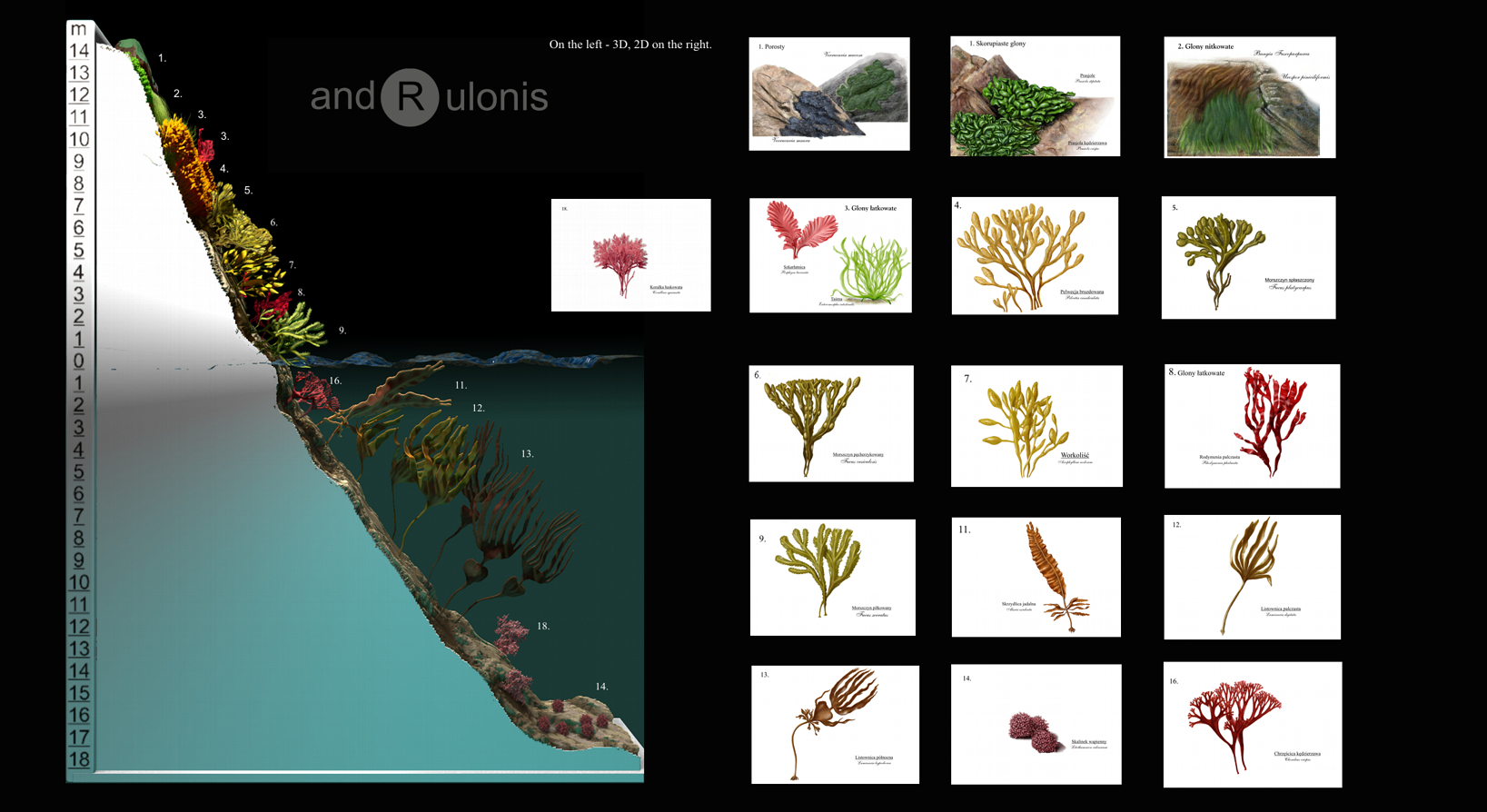Click marker '14.' near the seabed in the 3D view
Screen dimensions: 1487x812
(601, 687)
